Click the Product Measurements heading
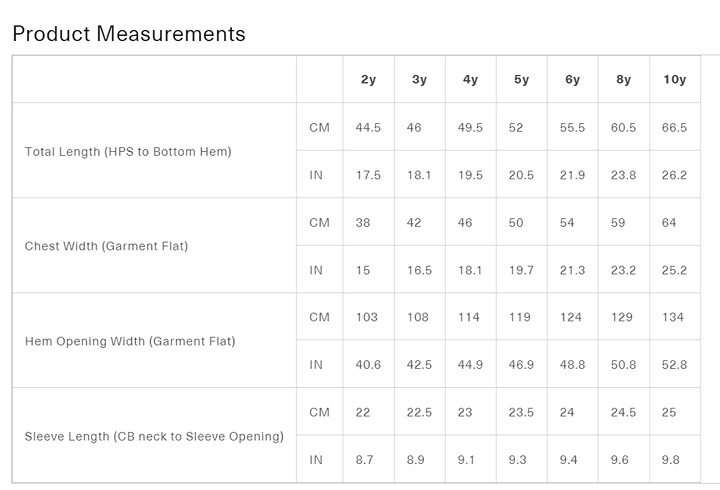This screenshot has height=490, width=720. [129, 34]
